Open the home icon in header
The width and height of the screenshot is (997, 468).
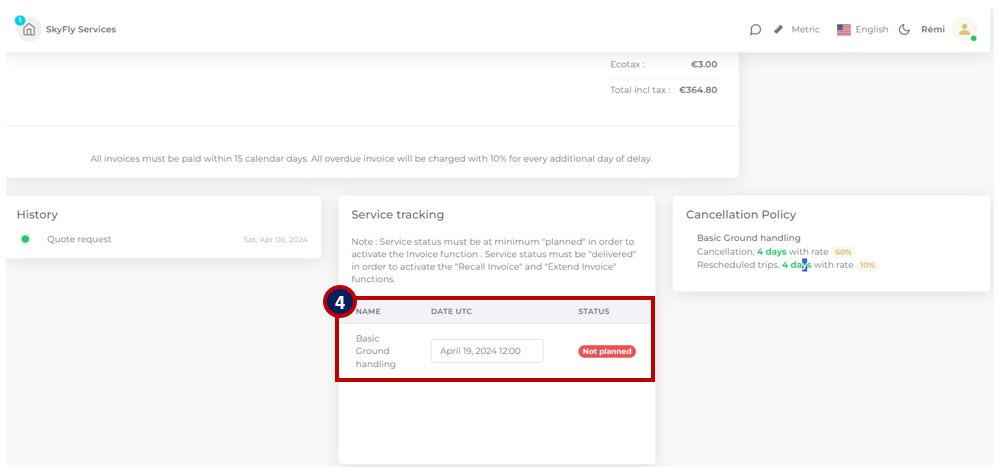[x=29, y=30]
